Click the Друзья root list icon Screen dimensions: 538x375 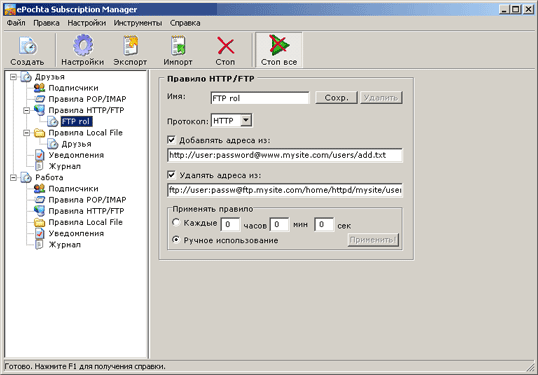point(26,77)
